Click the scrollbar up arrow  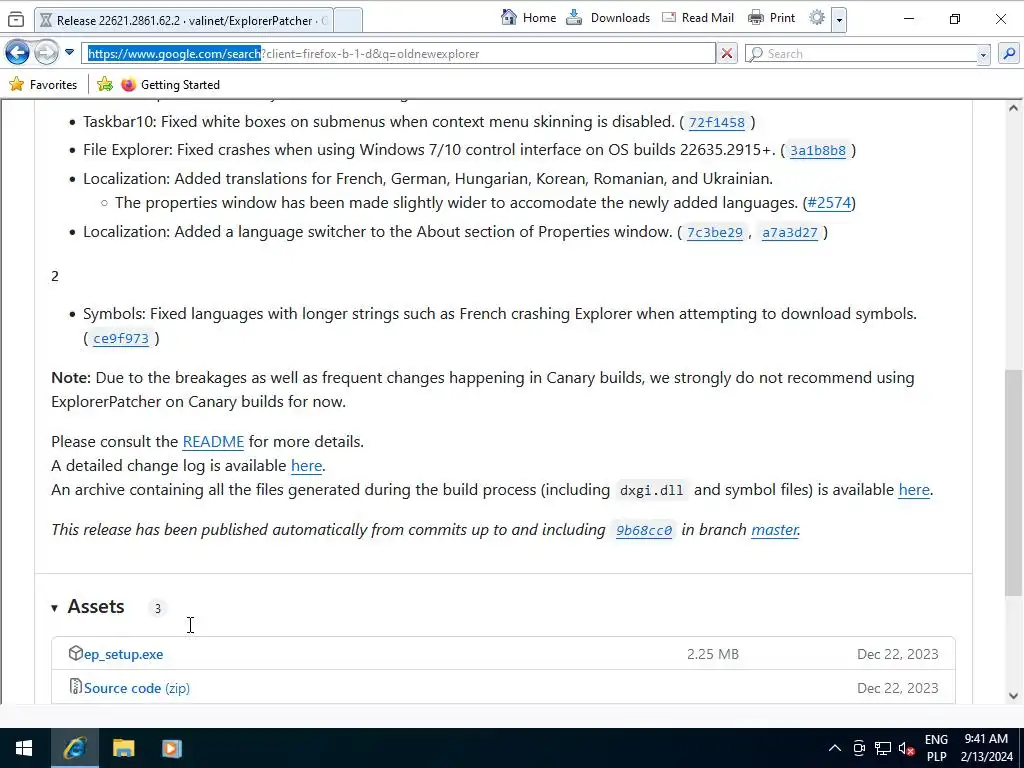click(1014, 108)
